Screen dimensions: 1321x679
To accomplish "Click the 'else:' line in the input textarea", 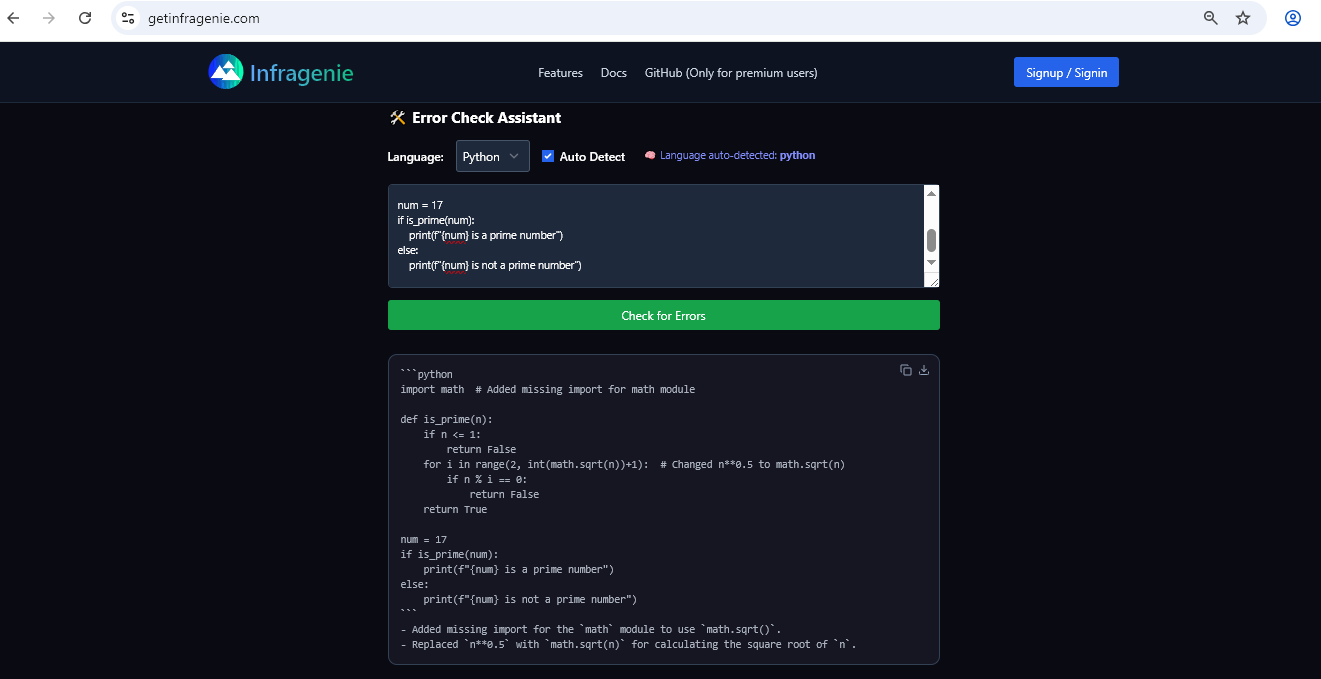I will point(408,250).
